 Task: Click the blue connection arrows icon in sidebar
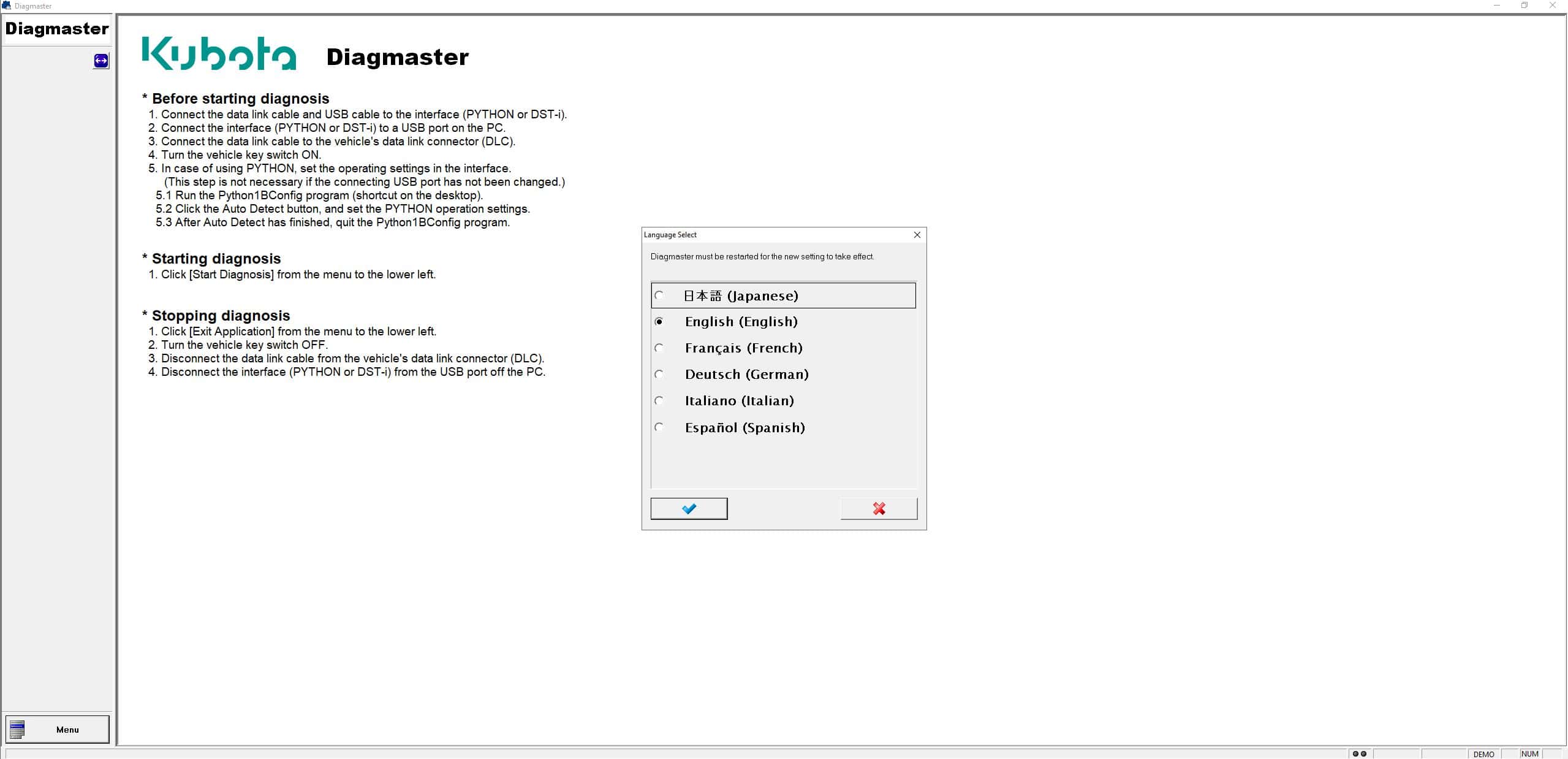pyautogui.click(x=101, y=61)
